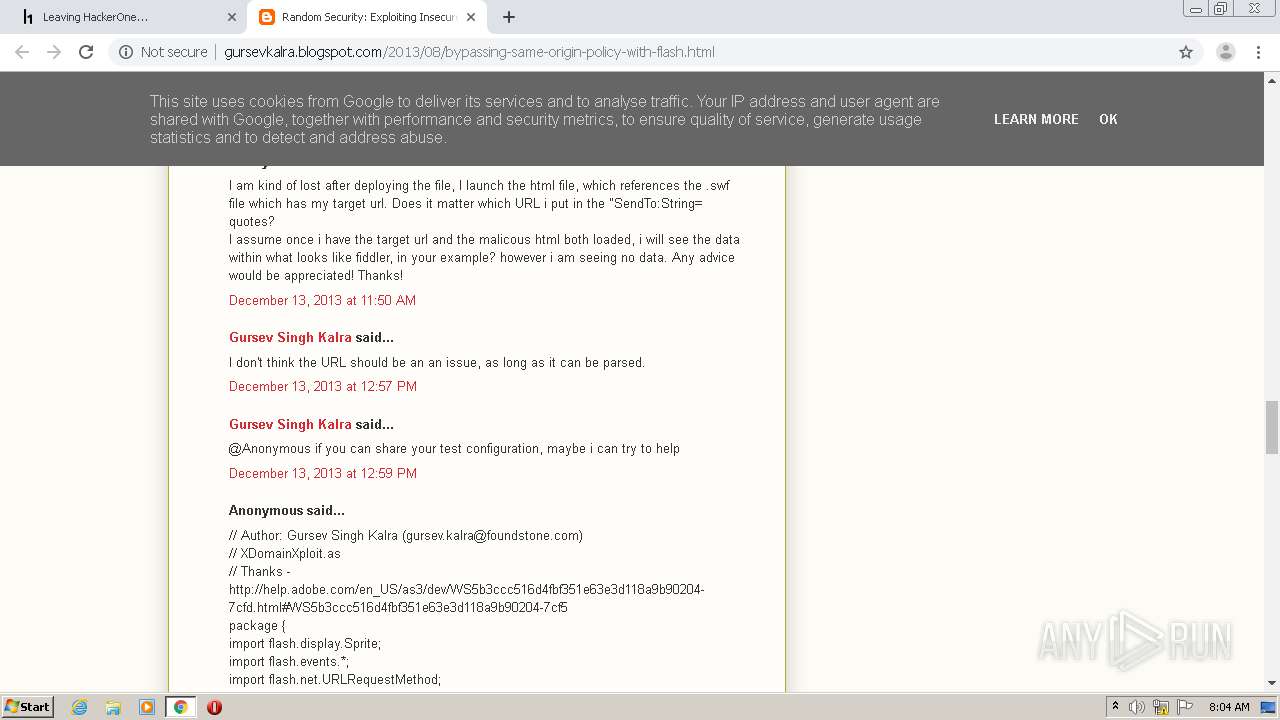Viewport: 1280px width, 720px height.
Task: Click the 'Anonymous said...' comment heading
Action: [x=286, y=510]
